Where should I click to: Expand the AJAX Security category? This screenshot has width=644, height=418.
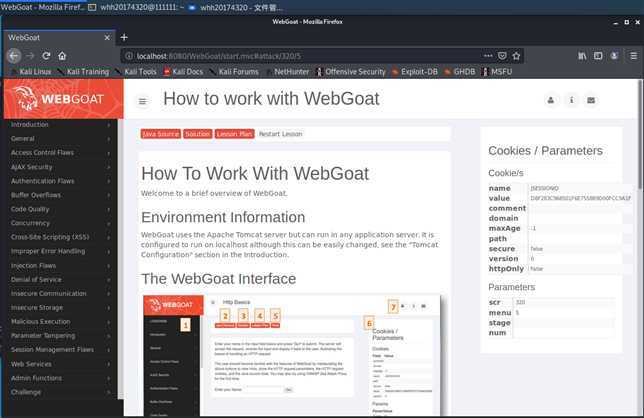(x=60, y=167)
